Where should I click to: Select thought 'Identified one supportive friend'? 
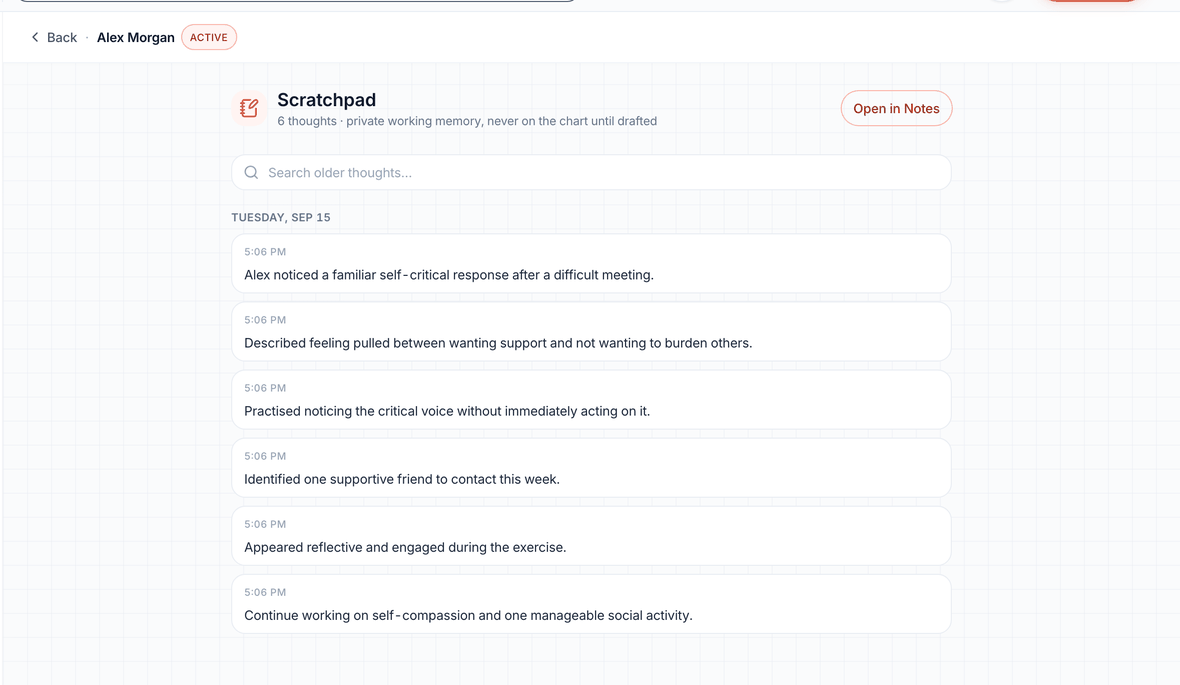coord(591,467)
